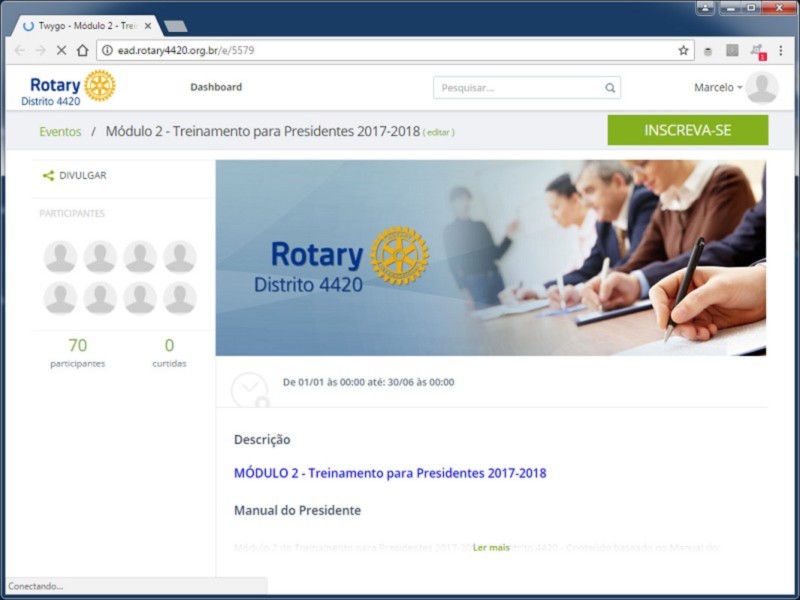Click Marcelo's profile avatar

(x=761, y=88)
